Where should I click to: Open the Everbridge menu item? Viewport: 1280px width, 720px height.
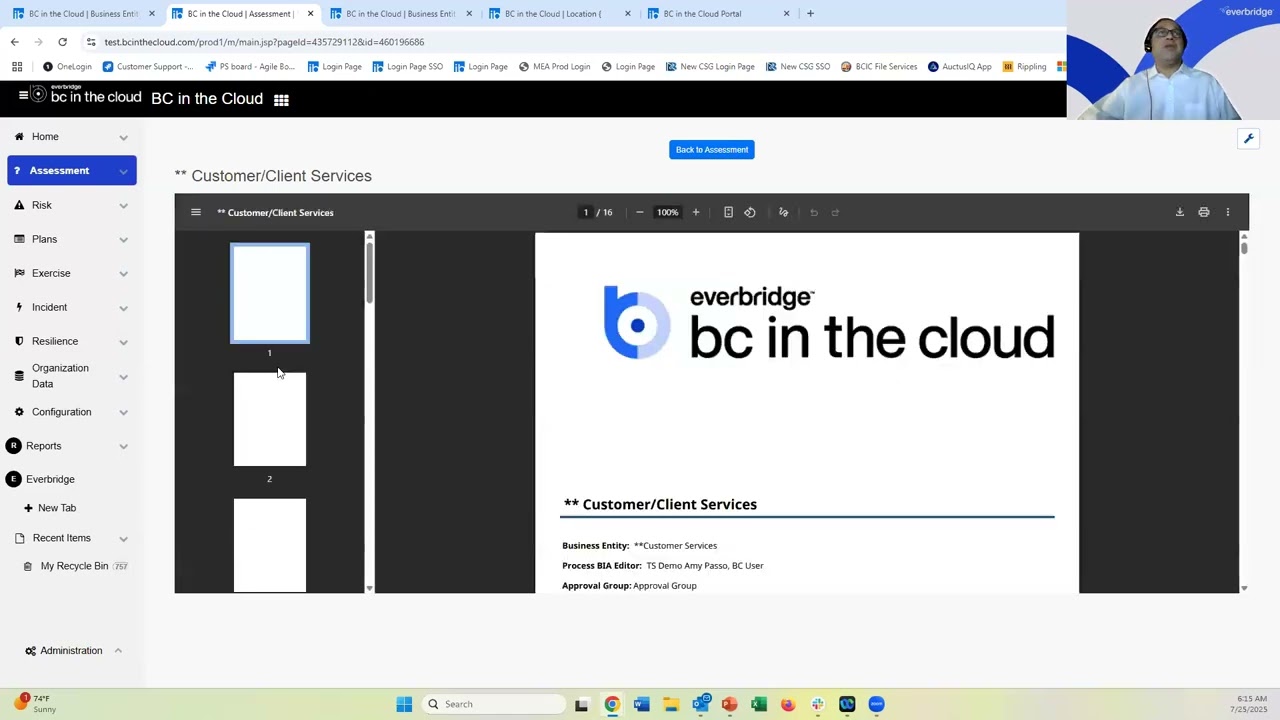[50, 479]
